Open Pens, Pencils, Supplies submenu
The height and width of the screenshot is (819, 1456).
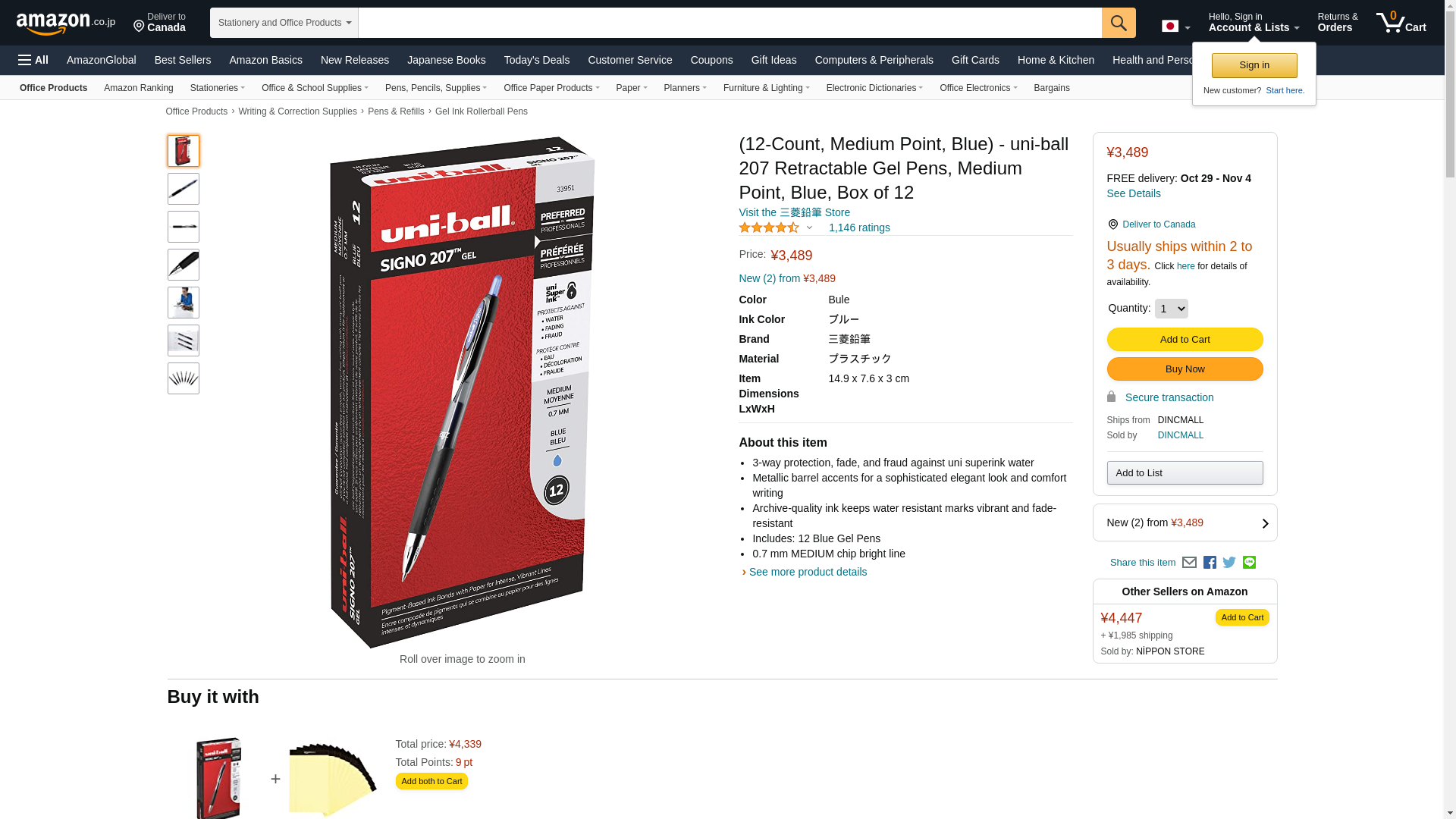pyautogui.click(x=436, y=88)
